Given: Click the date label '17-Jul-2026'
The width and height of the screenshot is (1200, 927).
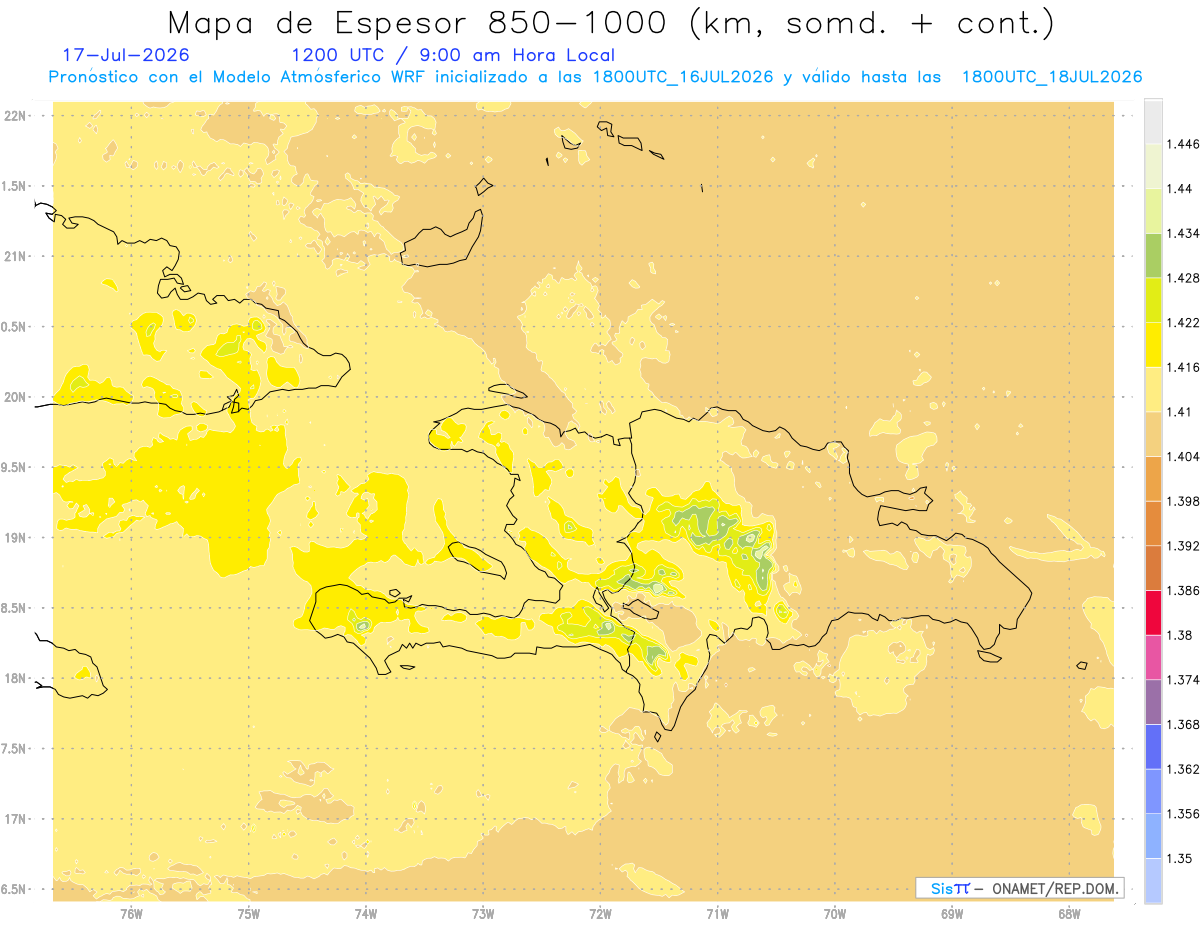Looking at the screenshot, I should click(x=125, y=55).
